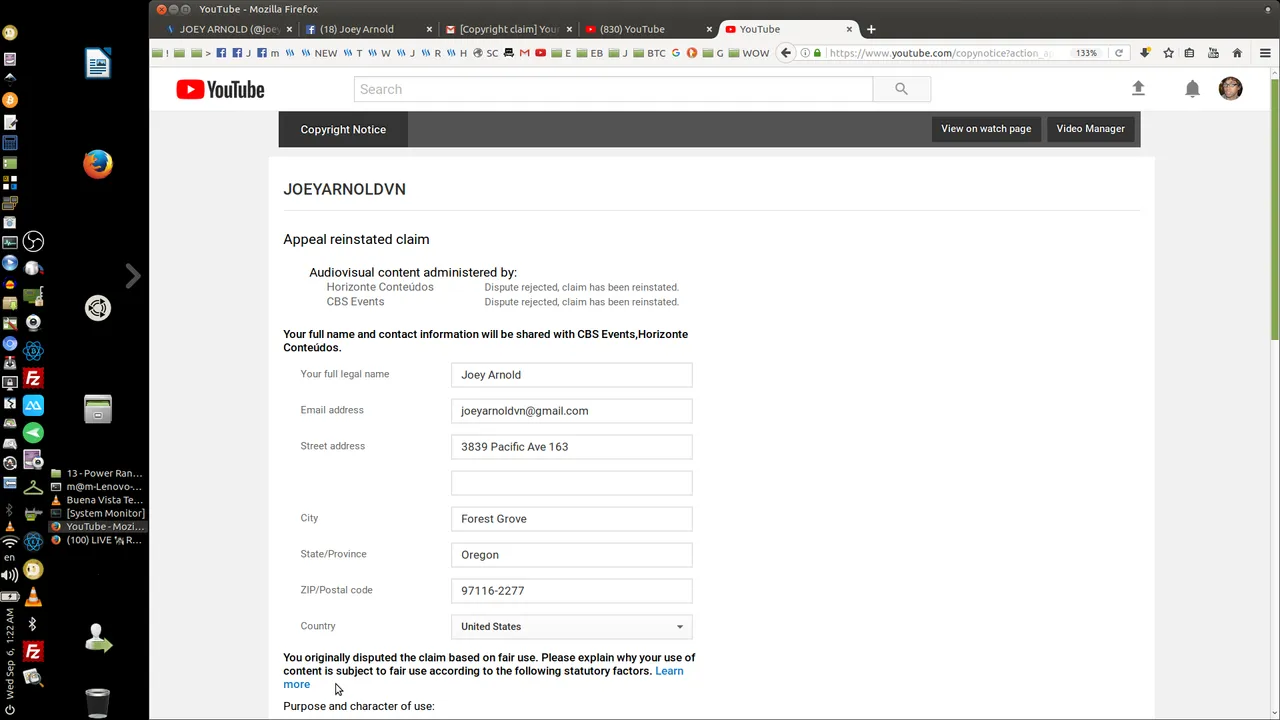The height and width of the screenshot is (720, 1280).
Task: Switch to the (100) LIVE Firefox window
Action: point(97,540)
